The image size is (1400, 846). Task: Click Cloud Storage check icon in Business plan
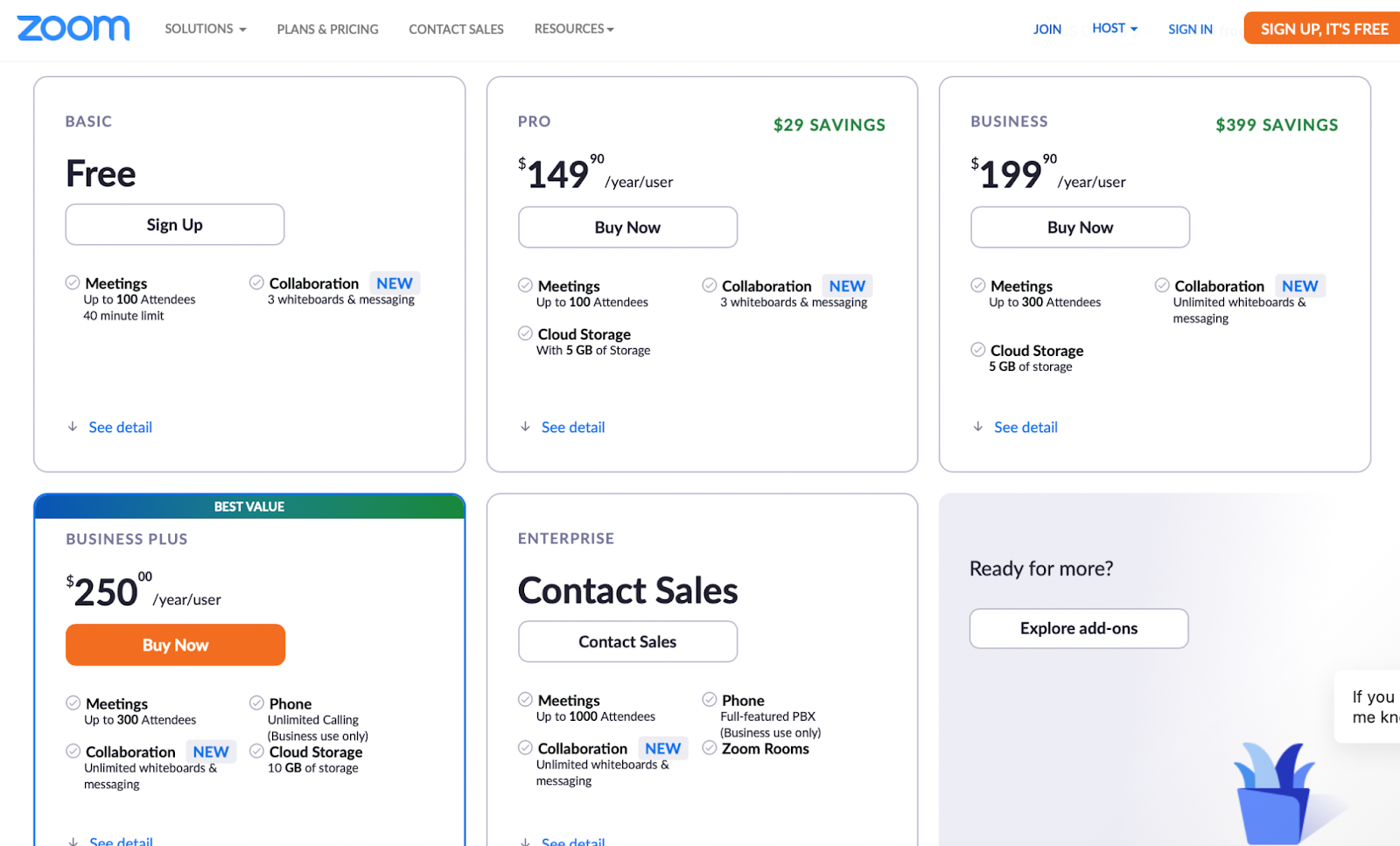(x=978, y=350)
